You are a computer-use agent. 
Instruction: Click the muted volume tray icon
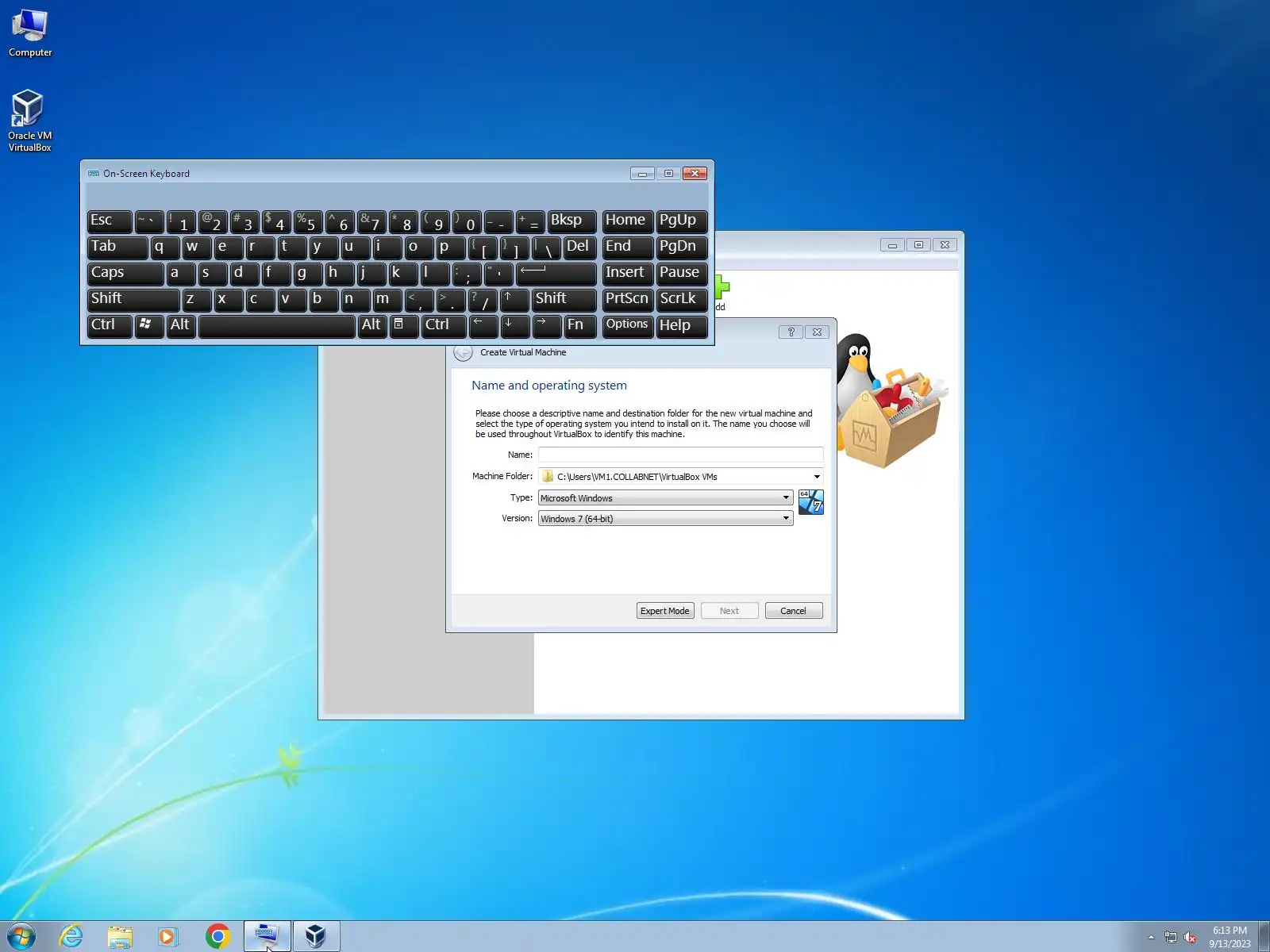tap(1190, 937)
